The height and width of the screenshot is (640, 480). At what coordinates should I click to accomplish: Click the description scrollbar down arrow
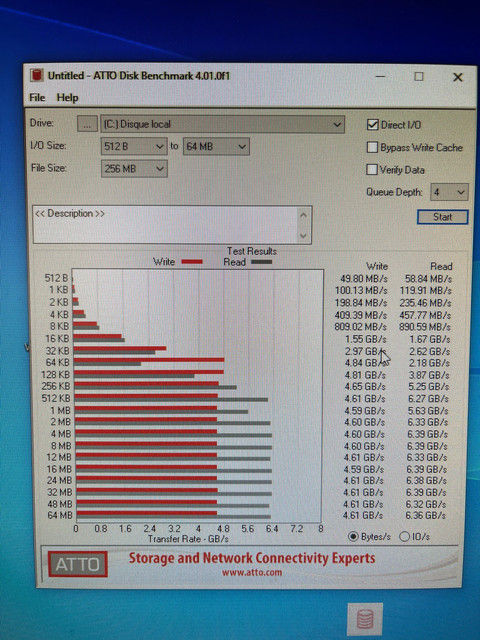303,236
